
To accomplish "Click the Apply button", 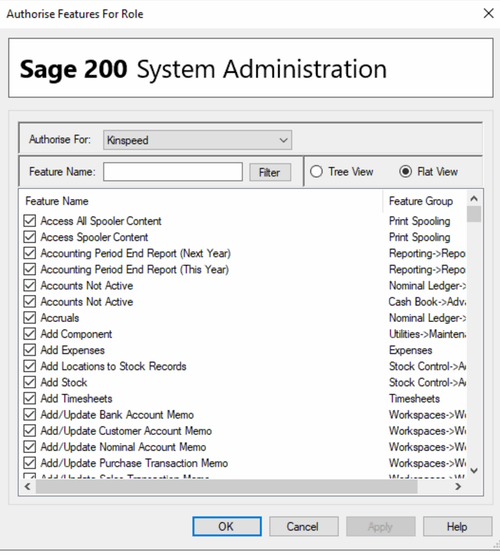I will click(x=380, y=526).
